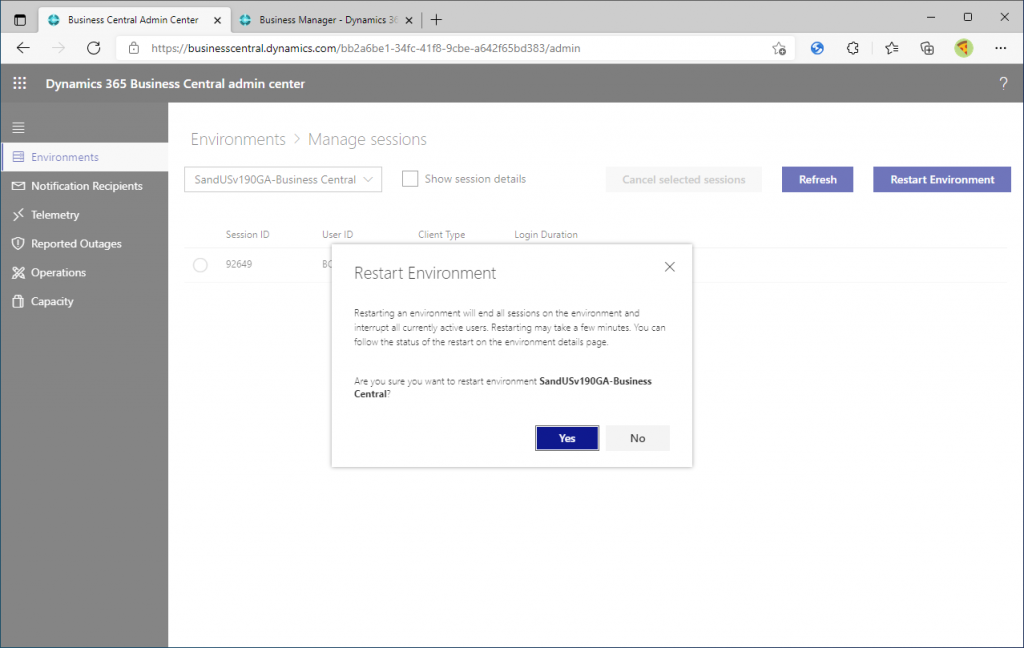The height and width of the screenshot is (648, 1024).
Task: Open Reported Outages in sidebar
Action: [x=85, y=243]
